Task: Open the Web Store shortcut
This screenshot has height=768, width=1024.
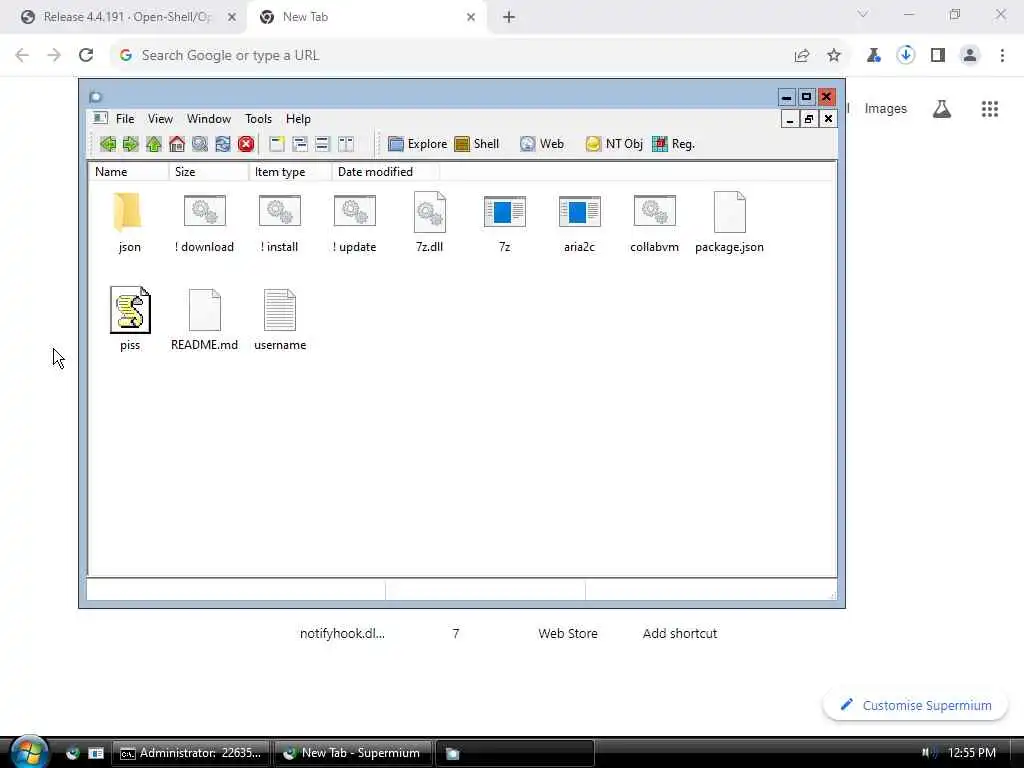Action: point(568,633)
